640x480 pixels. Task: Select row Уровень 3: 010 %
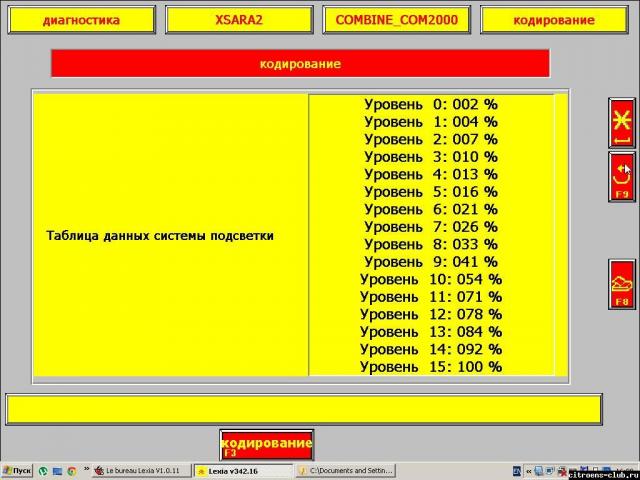pyautogui.click(x=431, y=157)
